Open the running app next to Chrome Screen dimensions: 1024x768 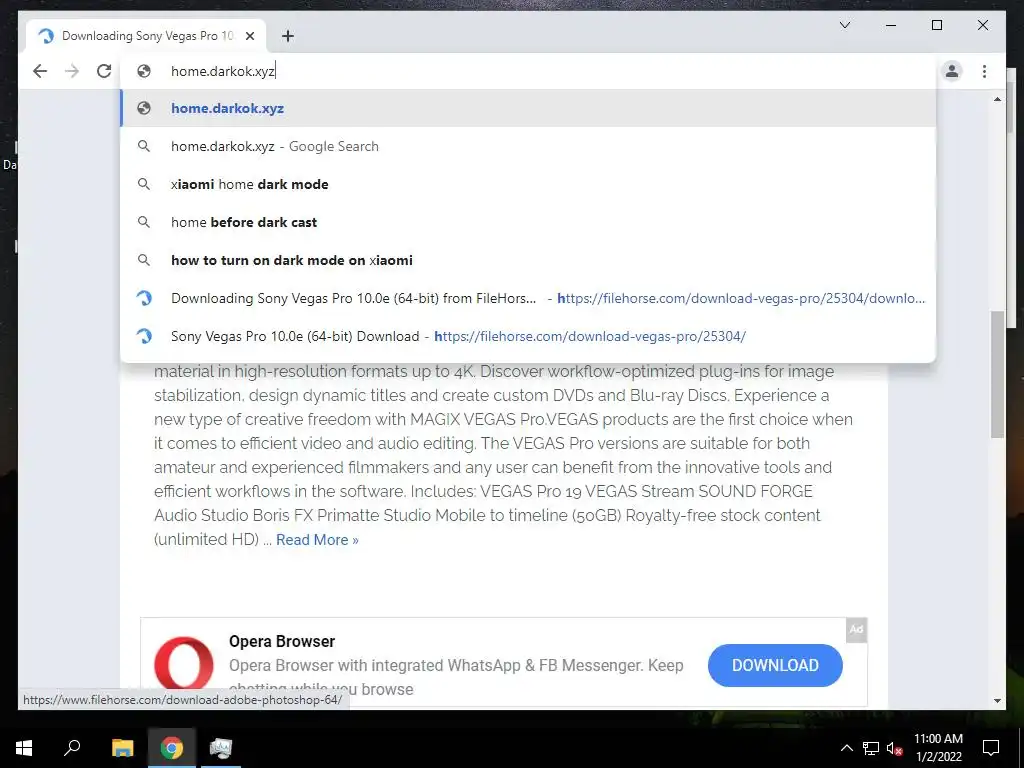(221, 748)
